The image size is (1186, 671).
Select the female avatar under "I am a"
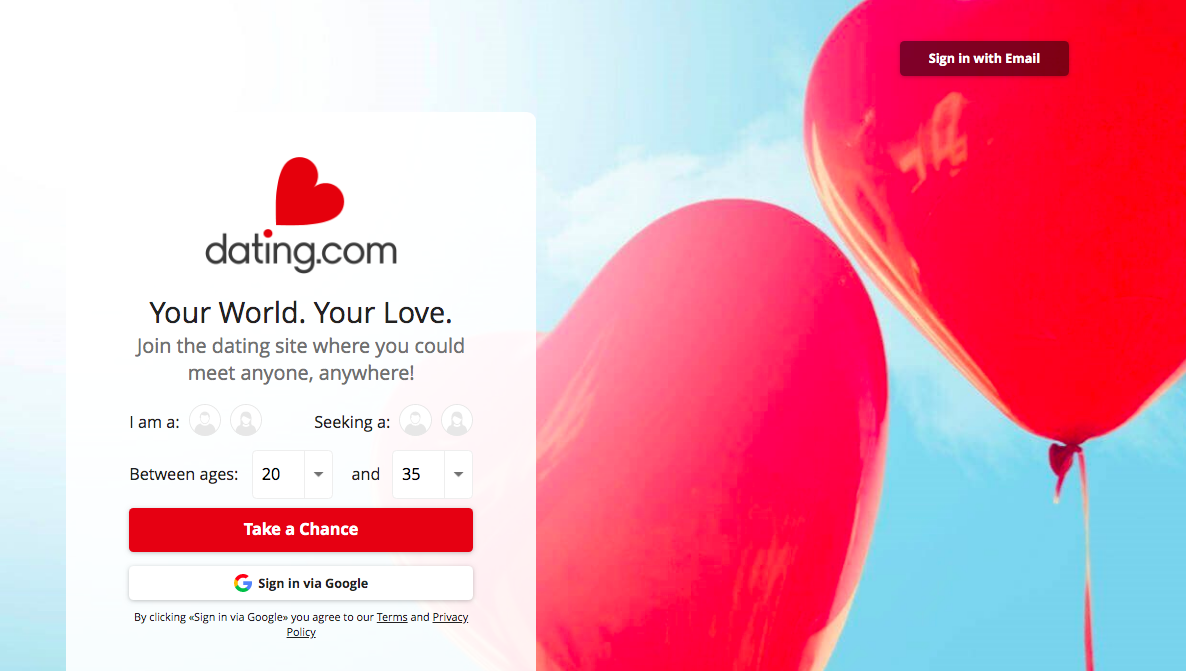246,421
